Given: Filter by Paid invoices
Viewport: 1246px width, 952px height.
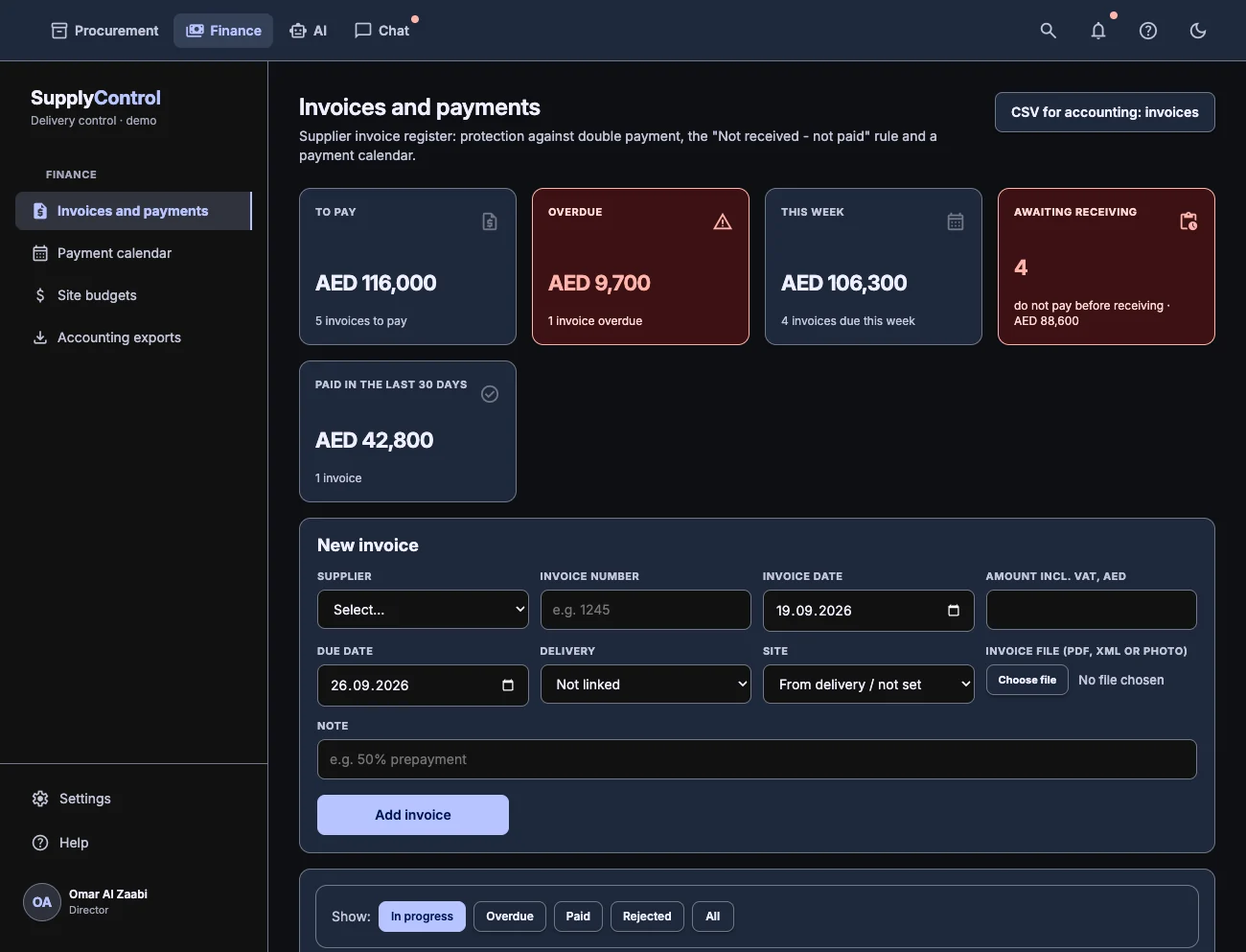Looking at the screenshot, I should pyautogui.click(x=578, y=917).
